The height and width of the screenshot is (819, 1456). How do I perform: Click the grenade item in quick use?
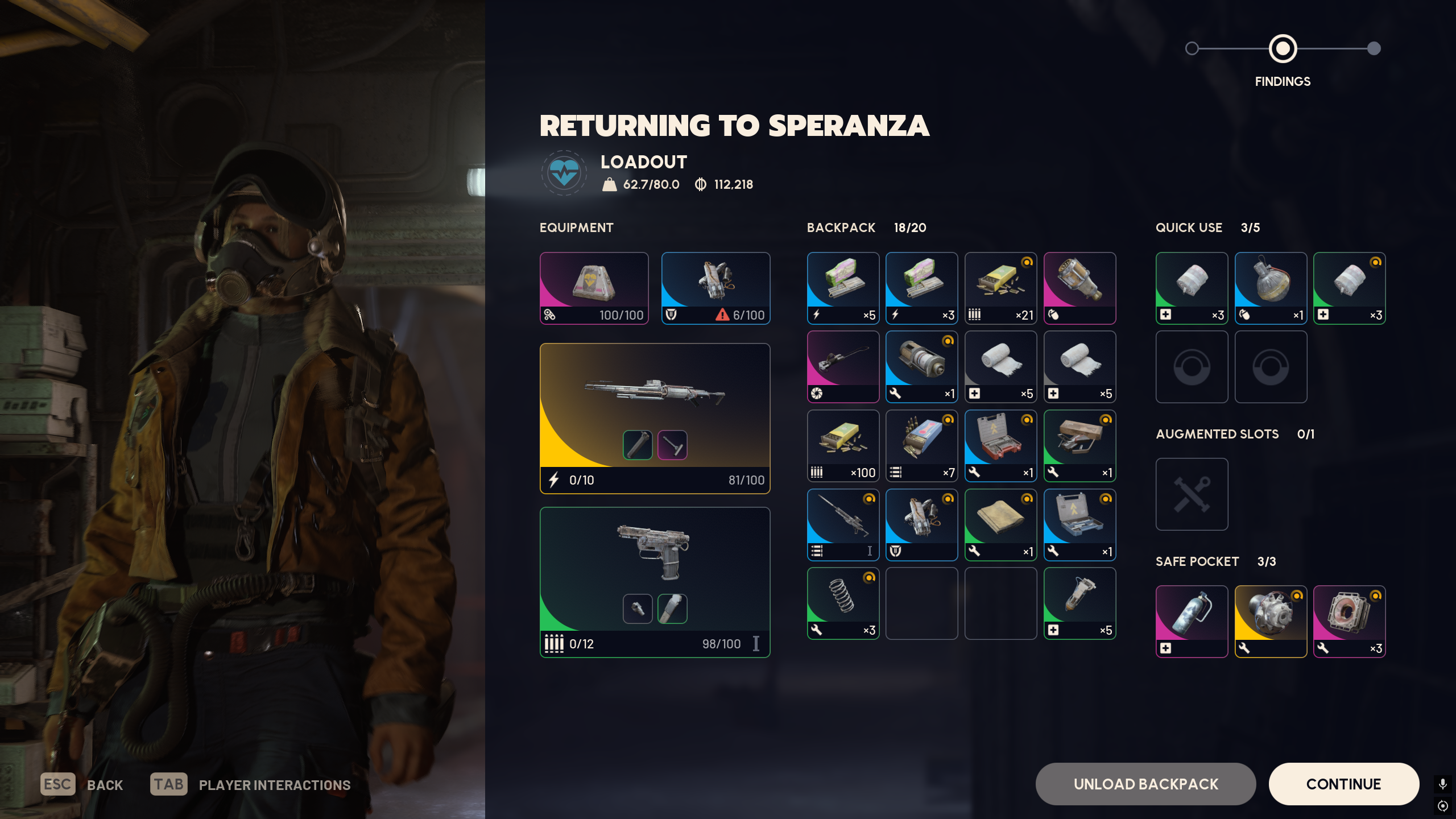(x=1271, y=288)
